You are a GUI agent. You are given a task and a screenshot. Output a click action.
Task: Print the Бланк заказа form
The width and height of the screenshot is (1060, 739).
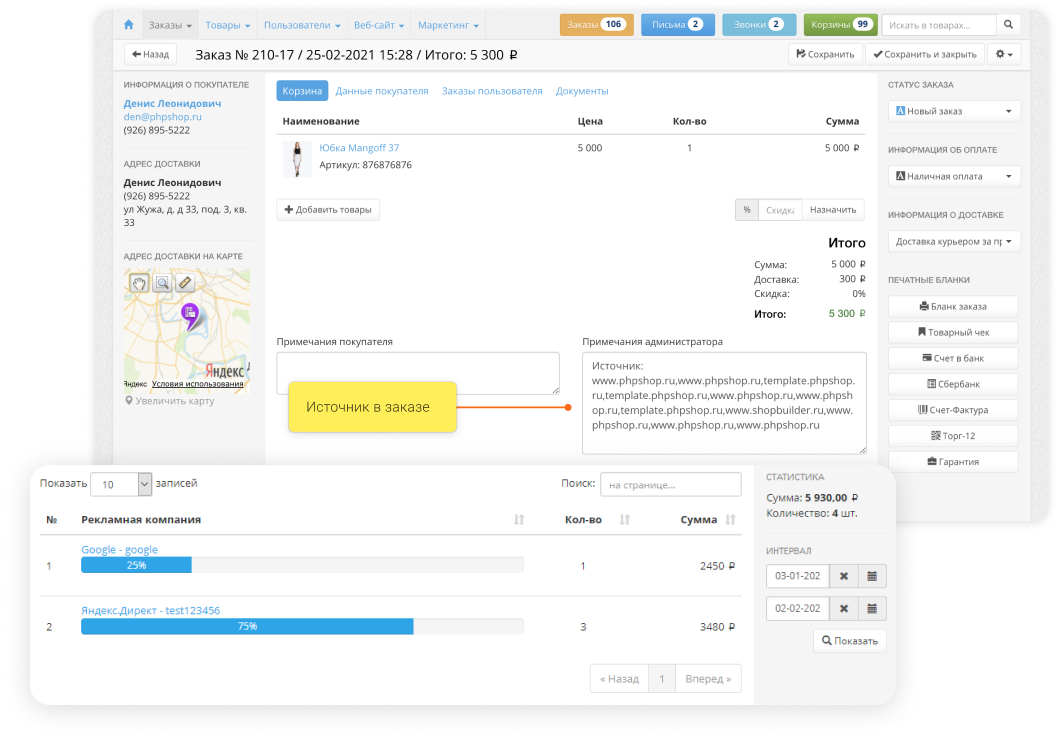pyautogui.click(x=953, y=306)
